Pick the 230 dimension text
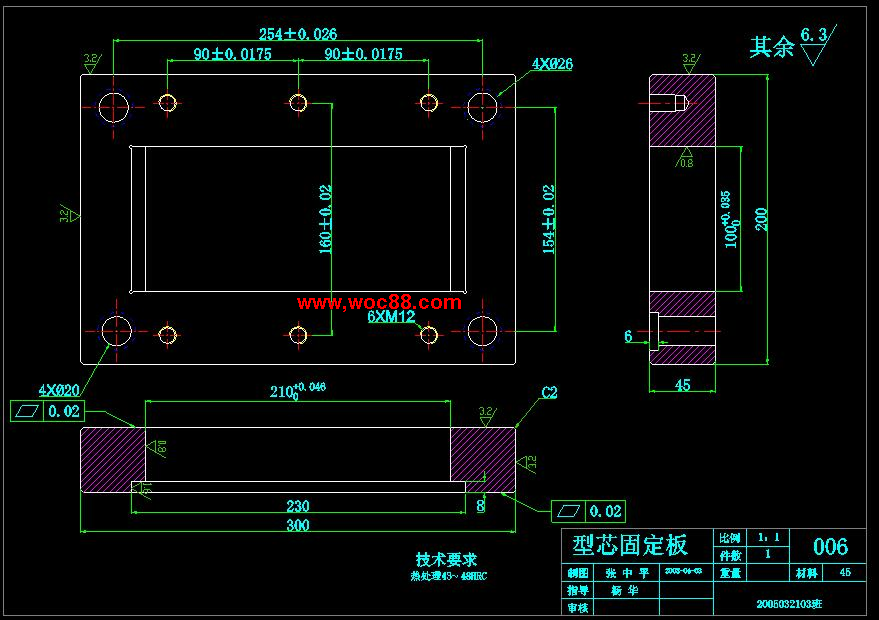Image resolution: width=879 pixels, height=620 pixels. pos(298,506)
